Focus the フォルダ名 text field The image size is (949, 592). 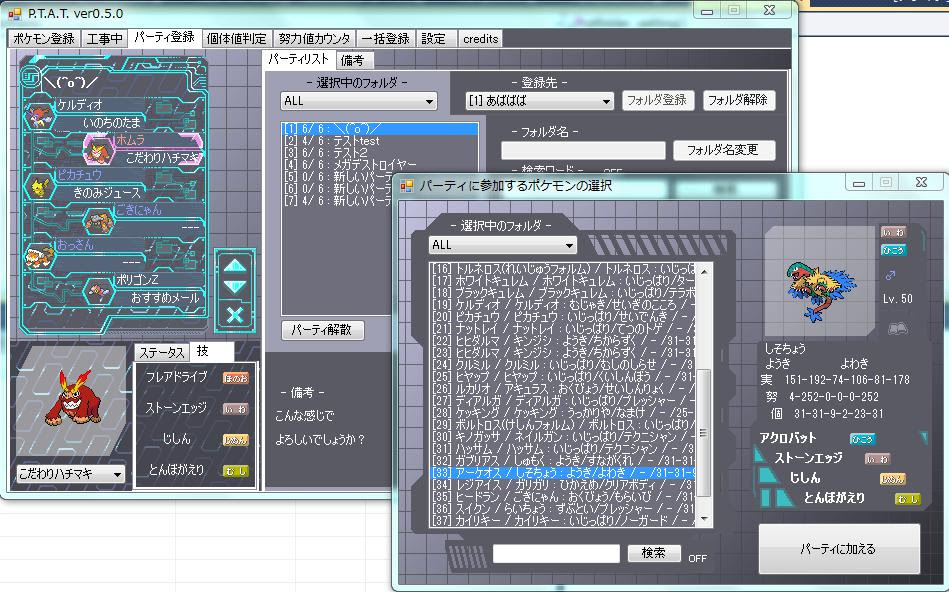pos(583,150)
